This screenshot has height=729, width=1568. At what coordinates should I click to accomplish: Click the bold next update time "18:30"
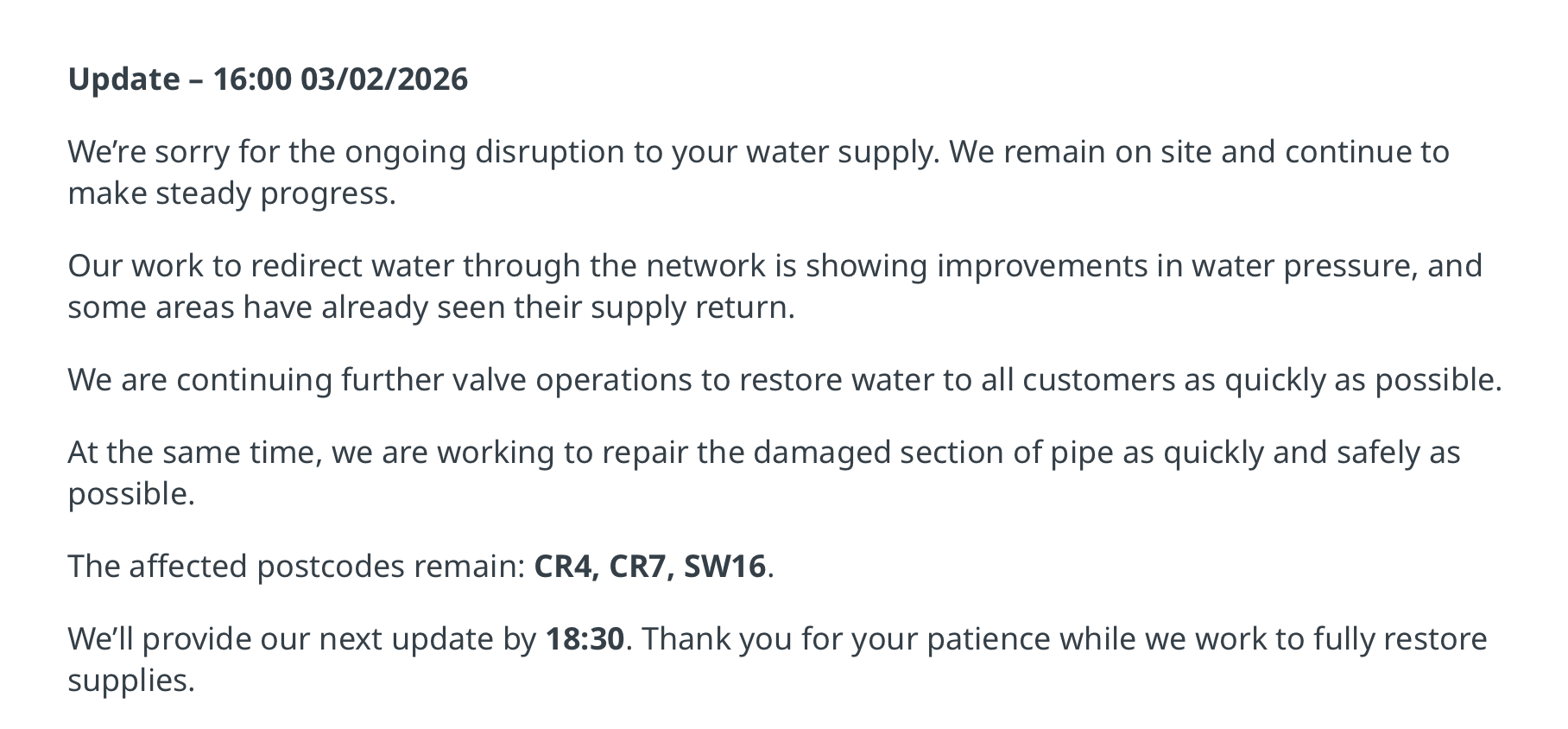tap(585, 639)
